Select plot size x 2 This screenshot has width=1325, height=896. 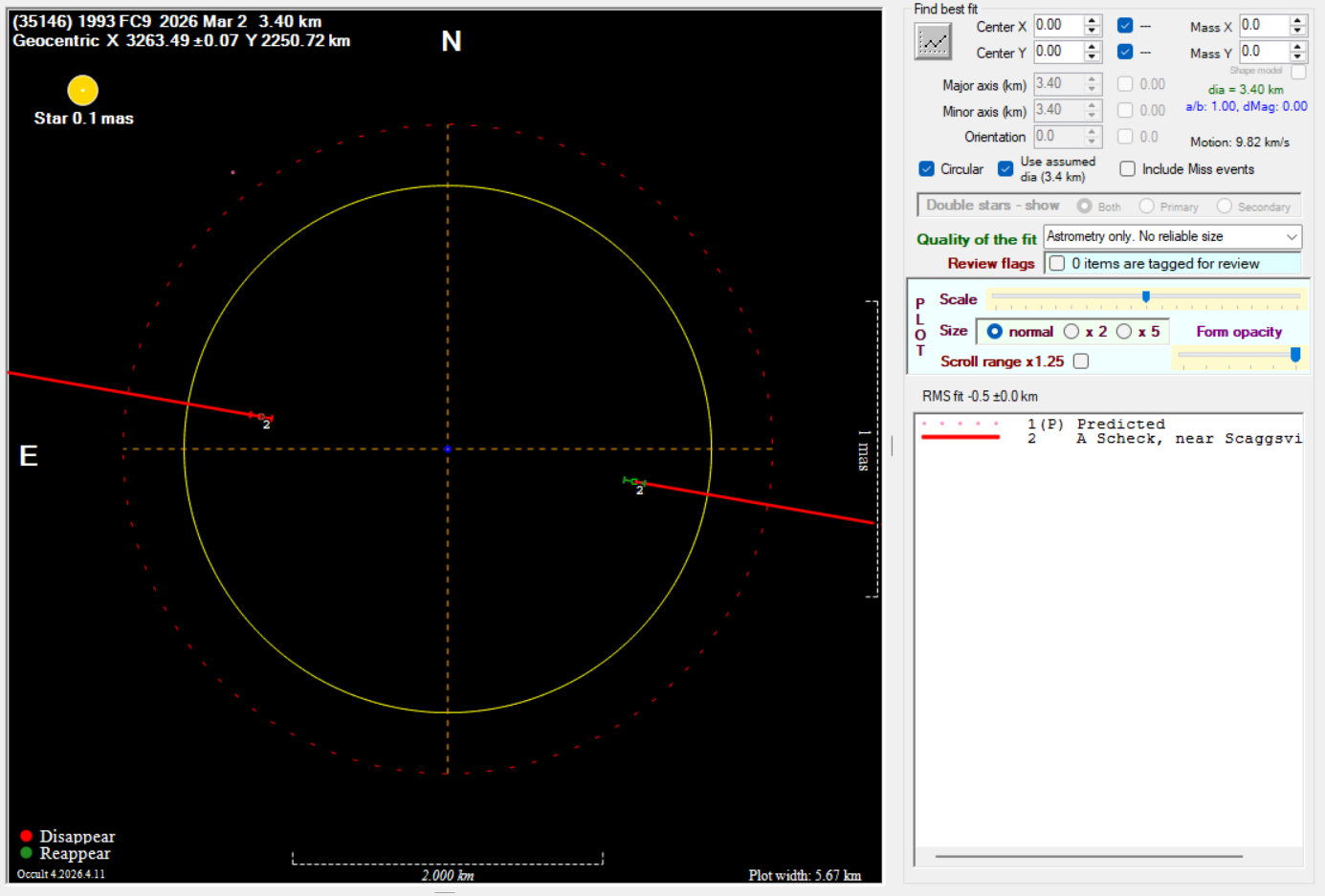(1071, 332)
